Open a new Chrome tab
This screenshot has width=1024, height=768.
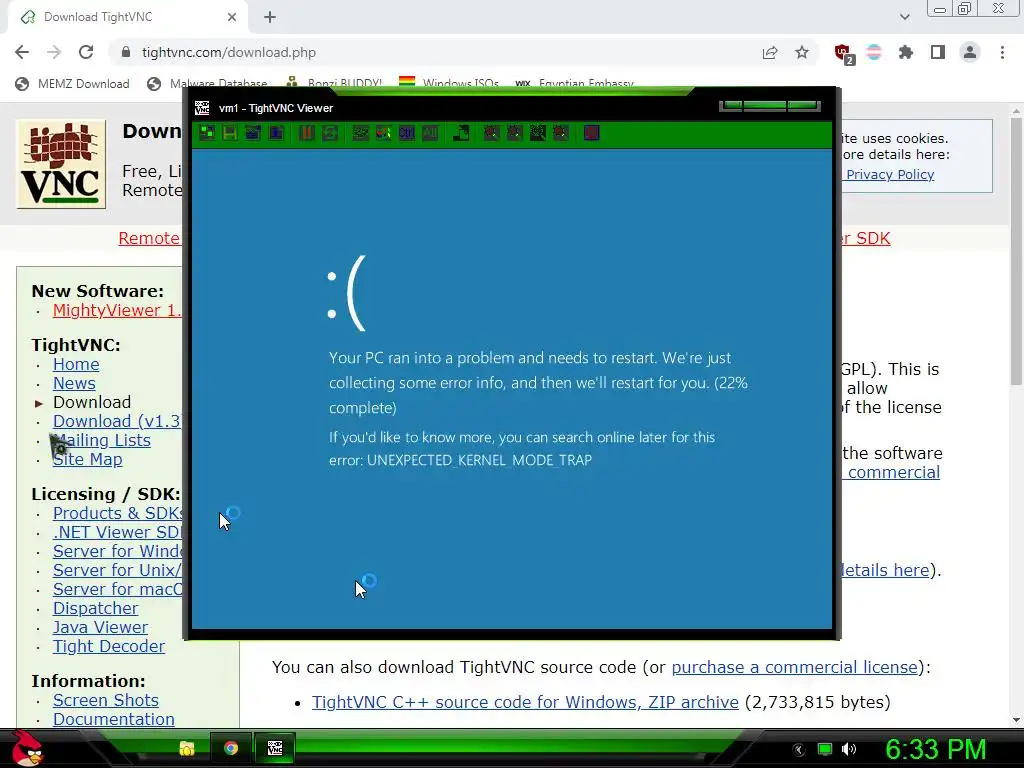270,17
